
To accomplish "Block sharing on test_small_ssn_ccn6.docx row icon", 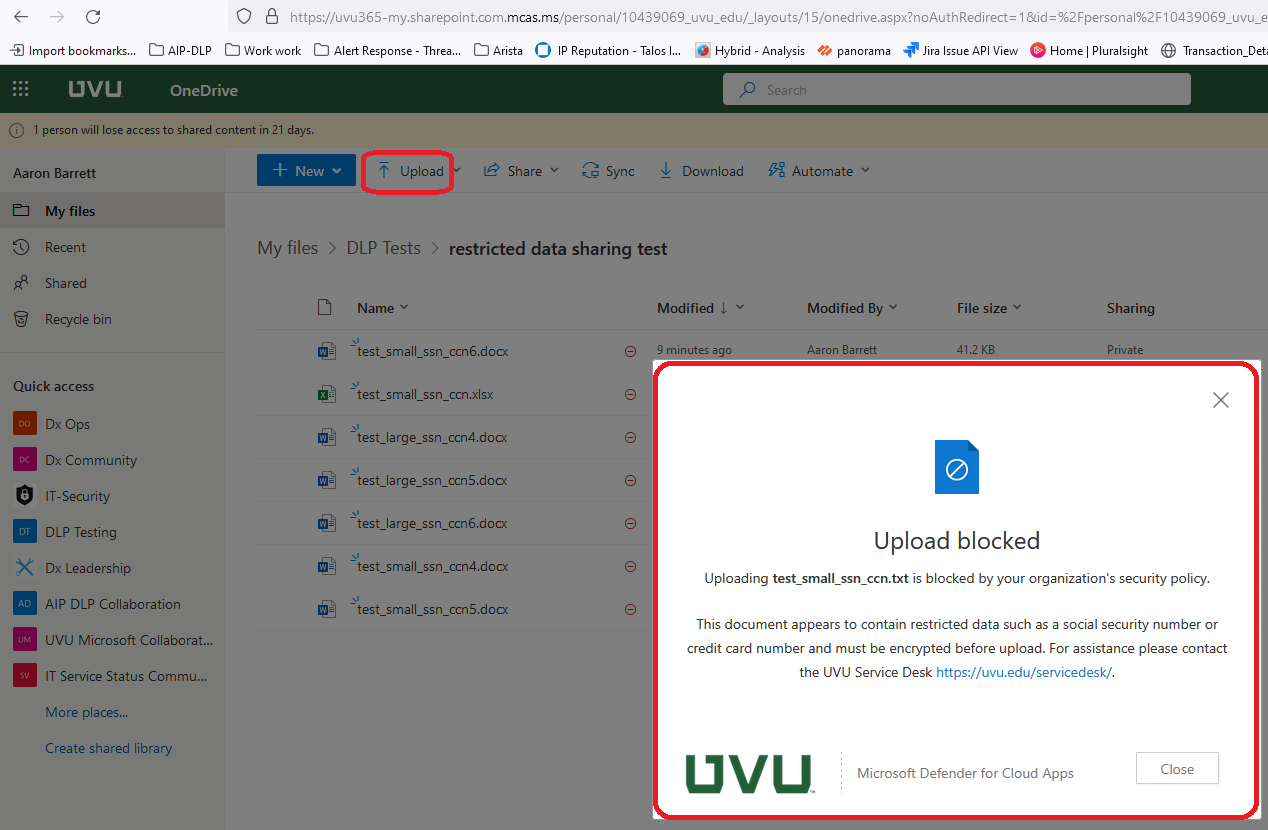I will [630, 351].
